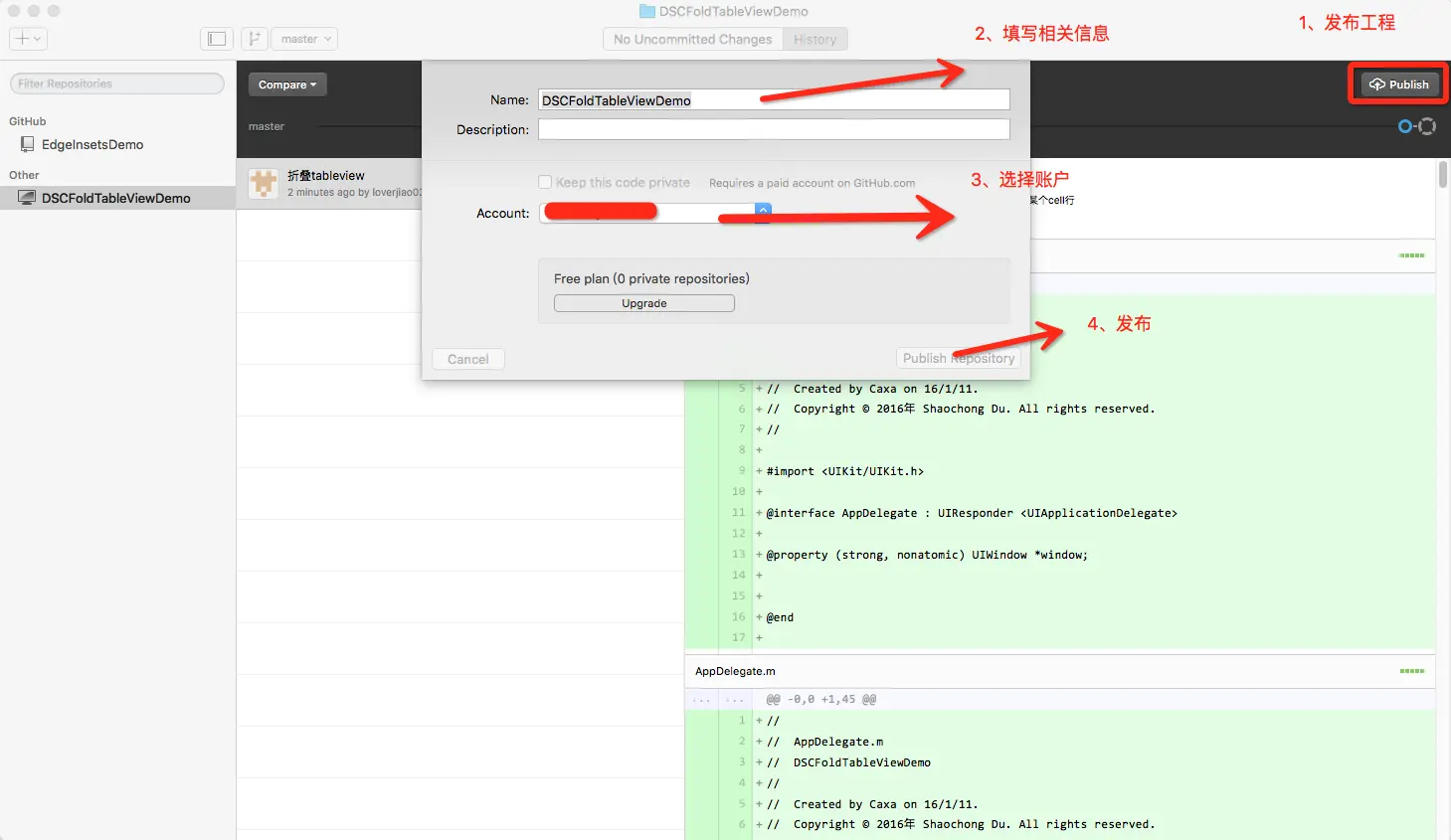Screen dimensions: 1451x840
Task: Edit the repository Name field
Action: pyautogui.click(x=774, y=99)
